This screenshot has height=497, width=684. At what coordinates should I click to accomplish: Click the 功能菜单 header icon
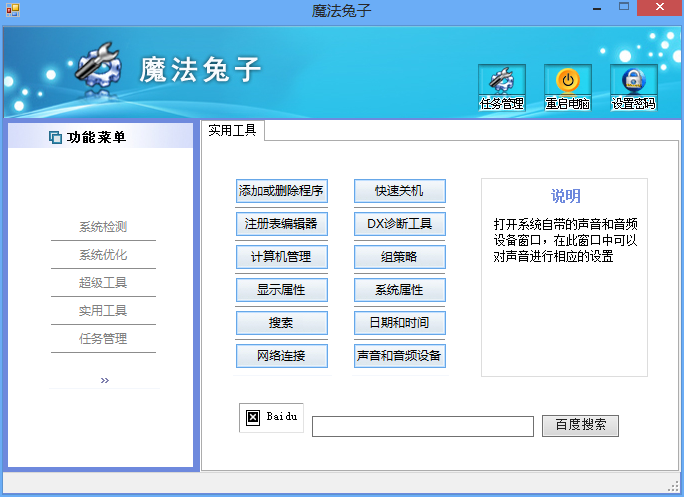click(55, 137)
